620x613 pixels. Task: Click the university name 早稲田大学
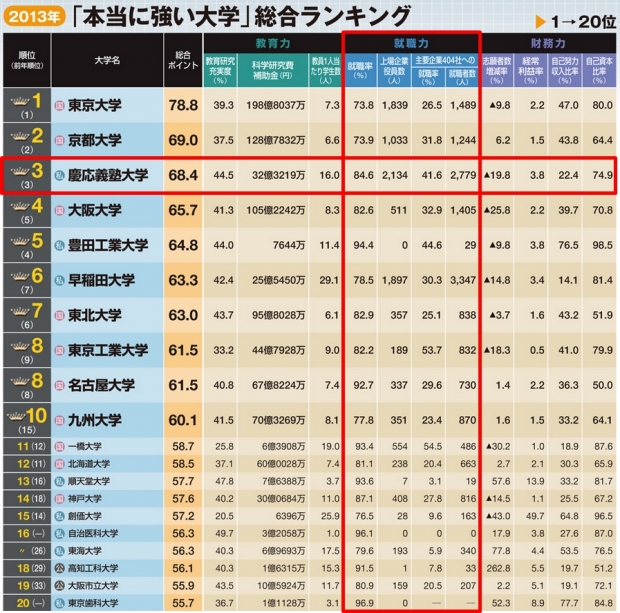tap(101, 280)
